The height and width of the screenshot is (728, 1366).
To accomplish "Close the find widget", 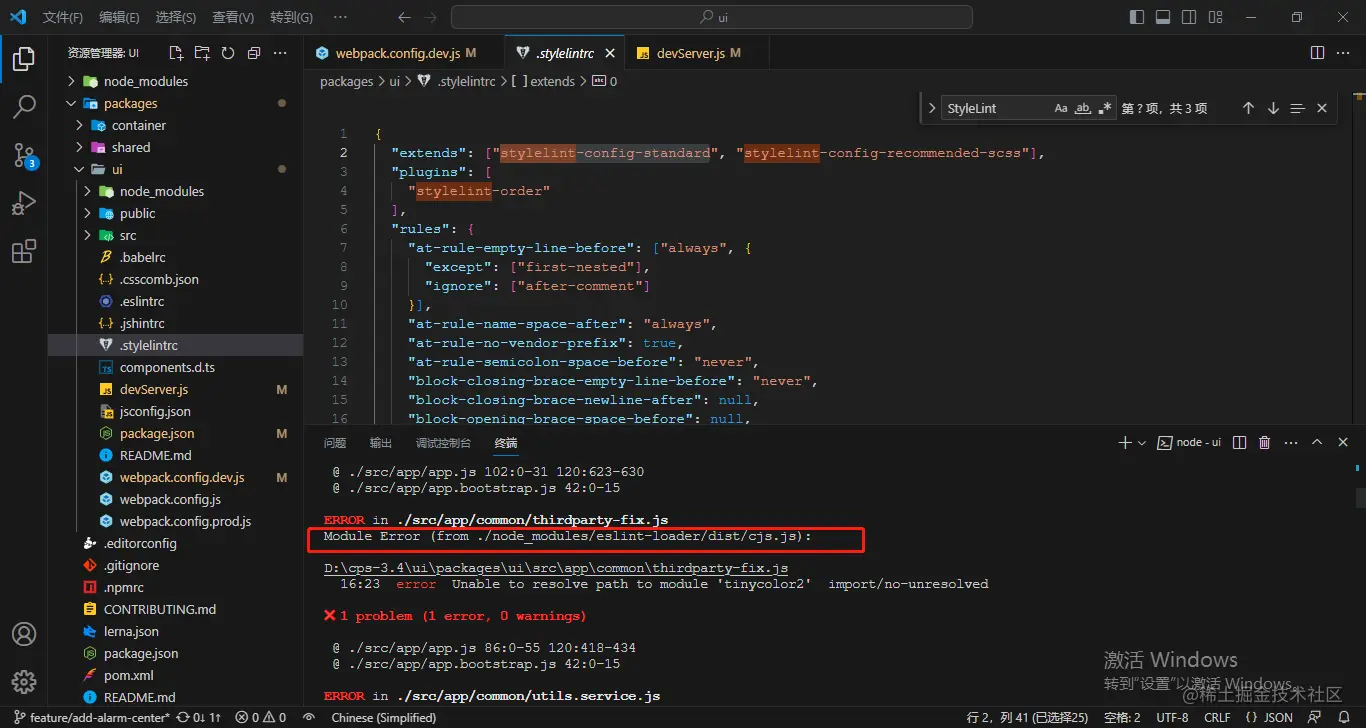I will [1322, 108].
